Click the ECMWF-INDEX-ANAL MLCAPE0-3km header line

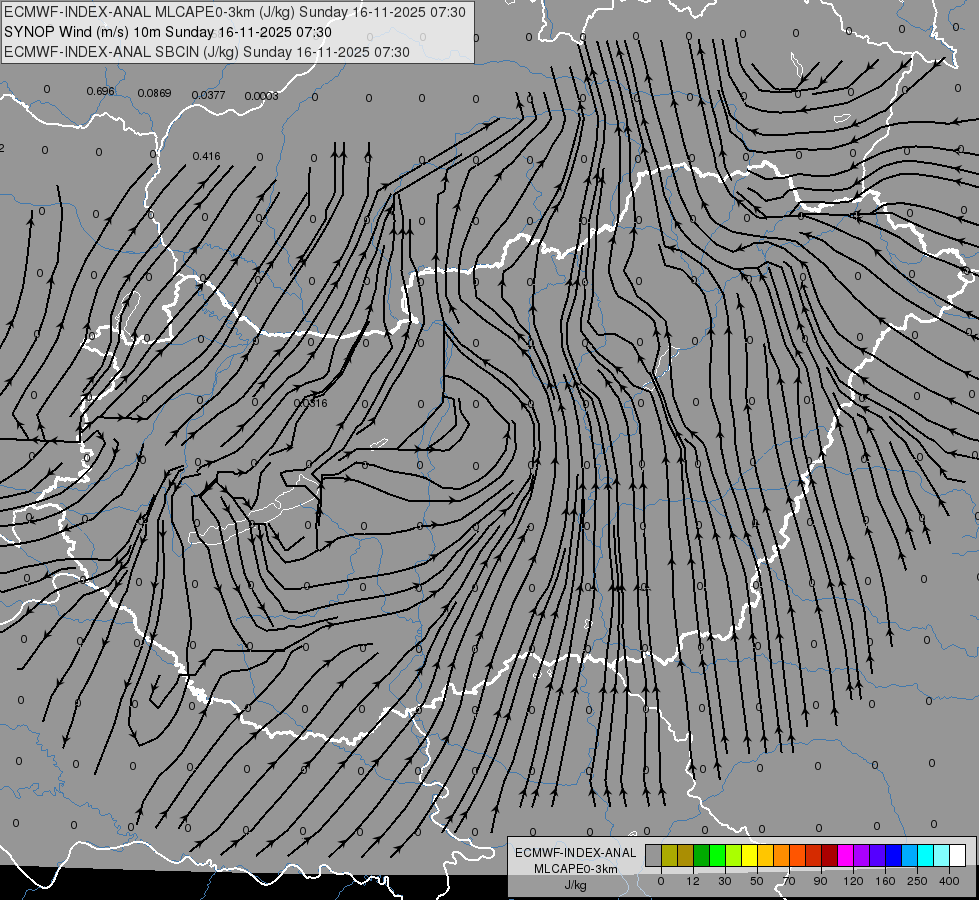pos(235,11)
